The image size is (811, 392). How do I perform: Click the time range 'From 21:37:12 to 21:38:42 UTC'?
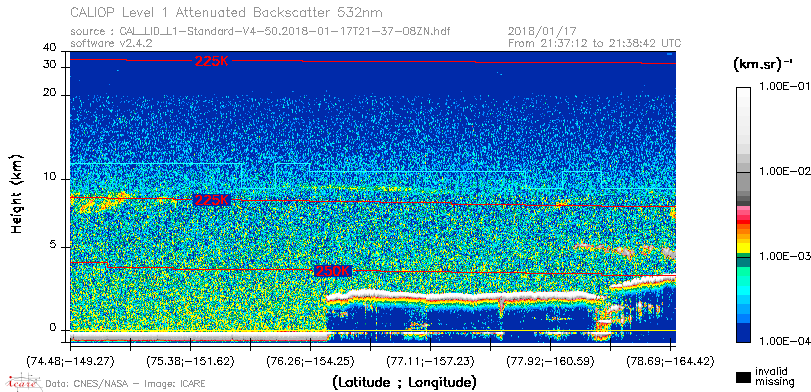pos(595,43)
